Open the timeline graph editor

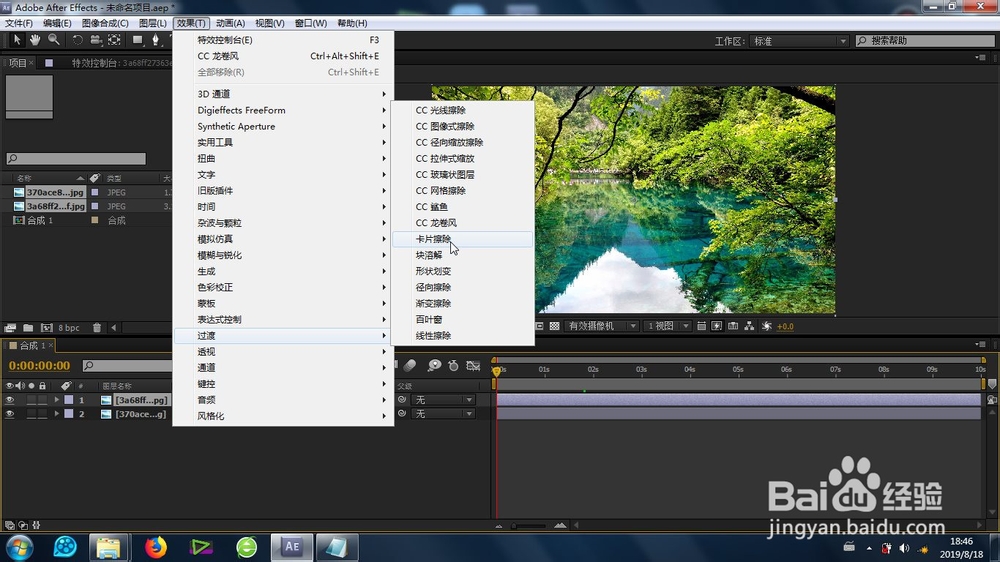(x=473, y=366)
